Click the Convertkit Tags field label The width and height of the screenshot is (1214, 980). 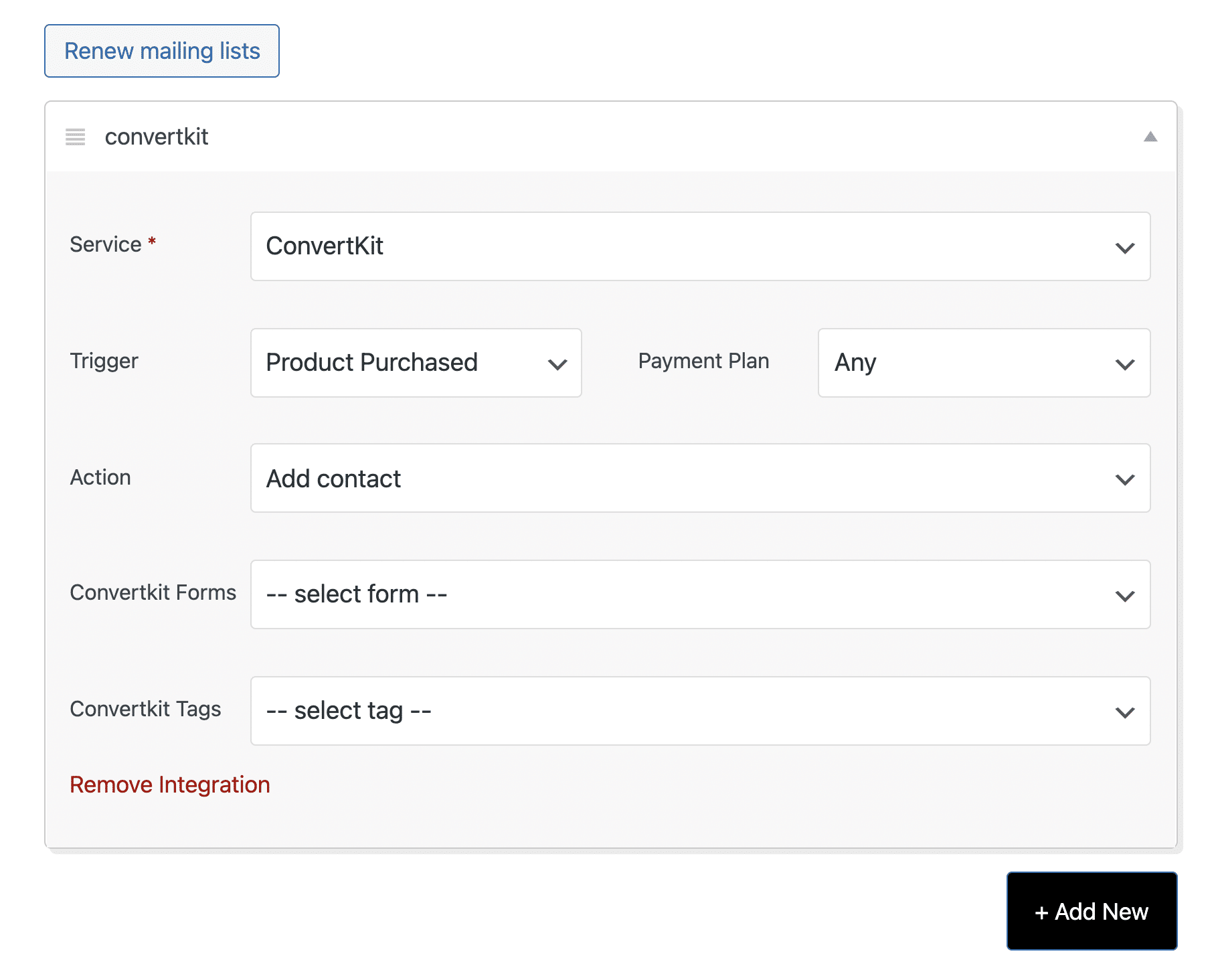click(145, 710)
